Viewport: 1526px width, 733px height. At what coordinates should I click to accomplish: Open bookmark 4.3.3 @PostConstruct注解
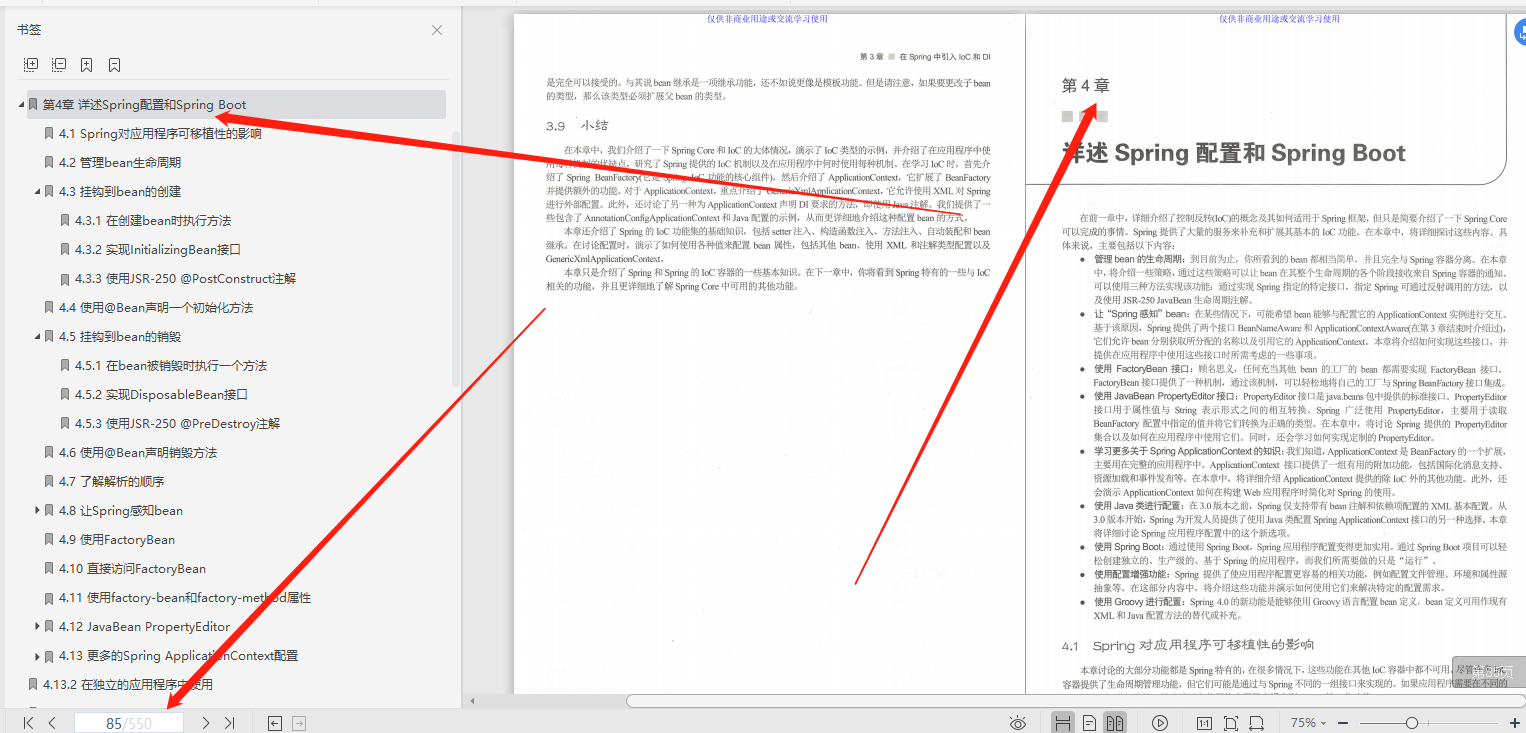click(186, 278)
